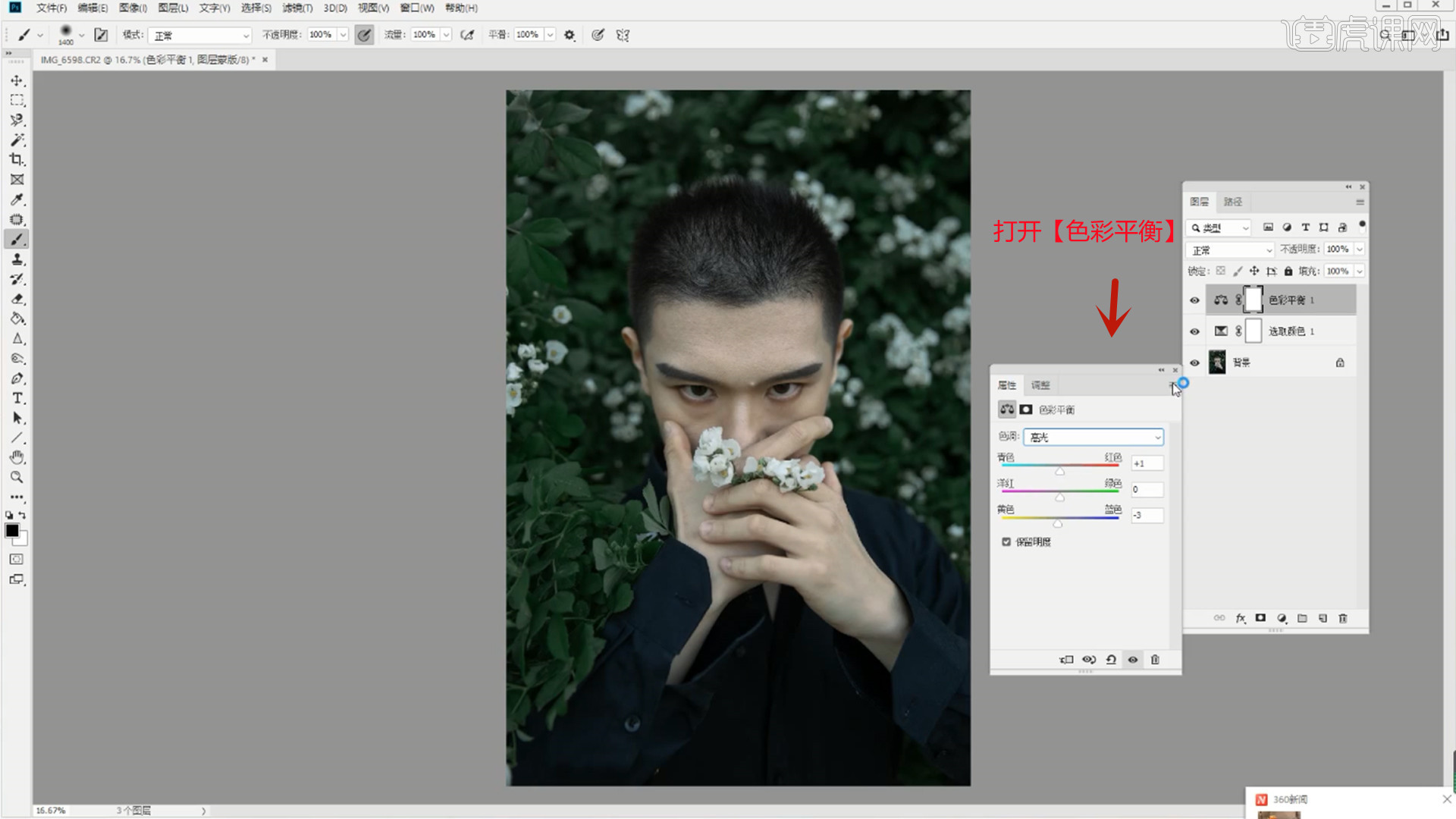Delete adjustment in Properties panel

click(1155, 660)
